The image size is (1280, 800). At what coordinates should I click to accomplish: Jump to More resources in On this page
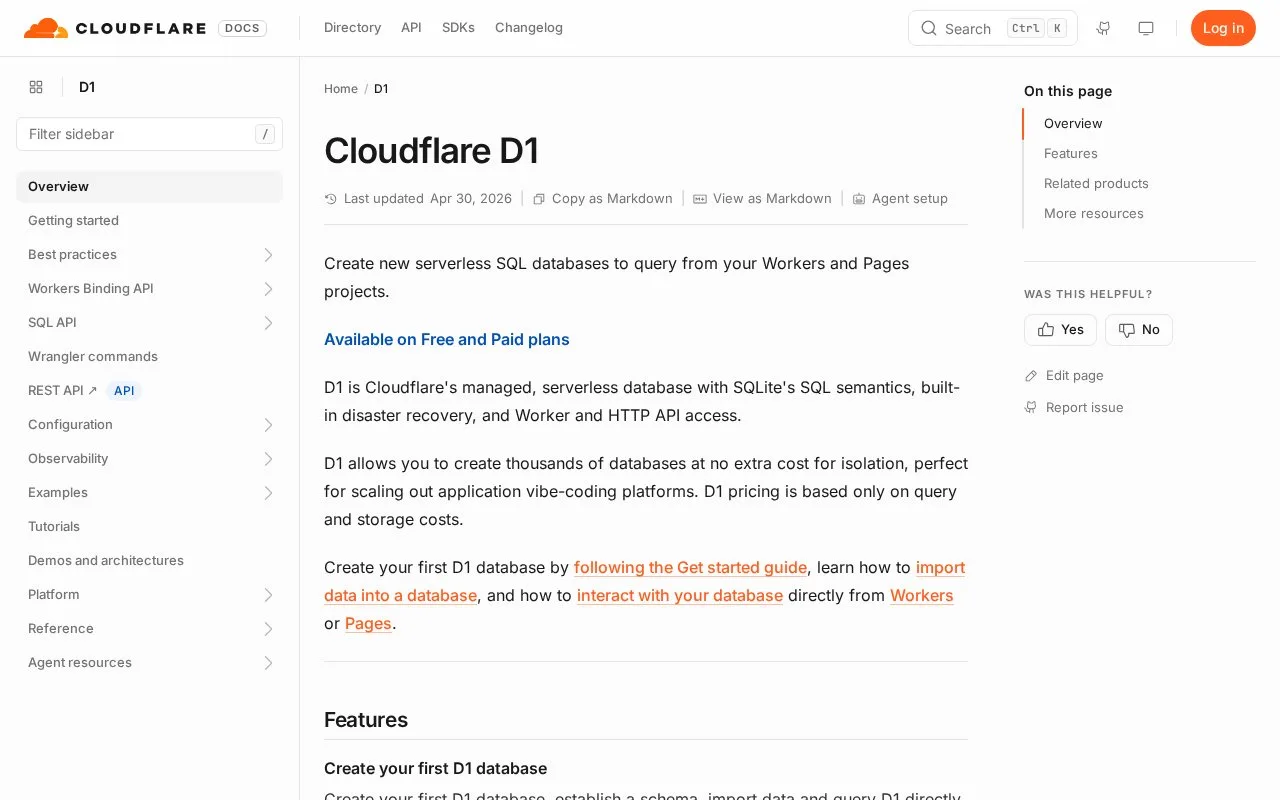point(1094,213)
